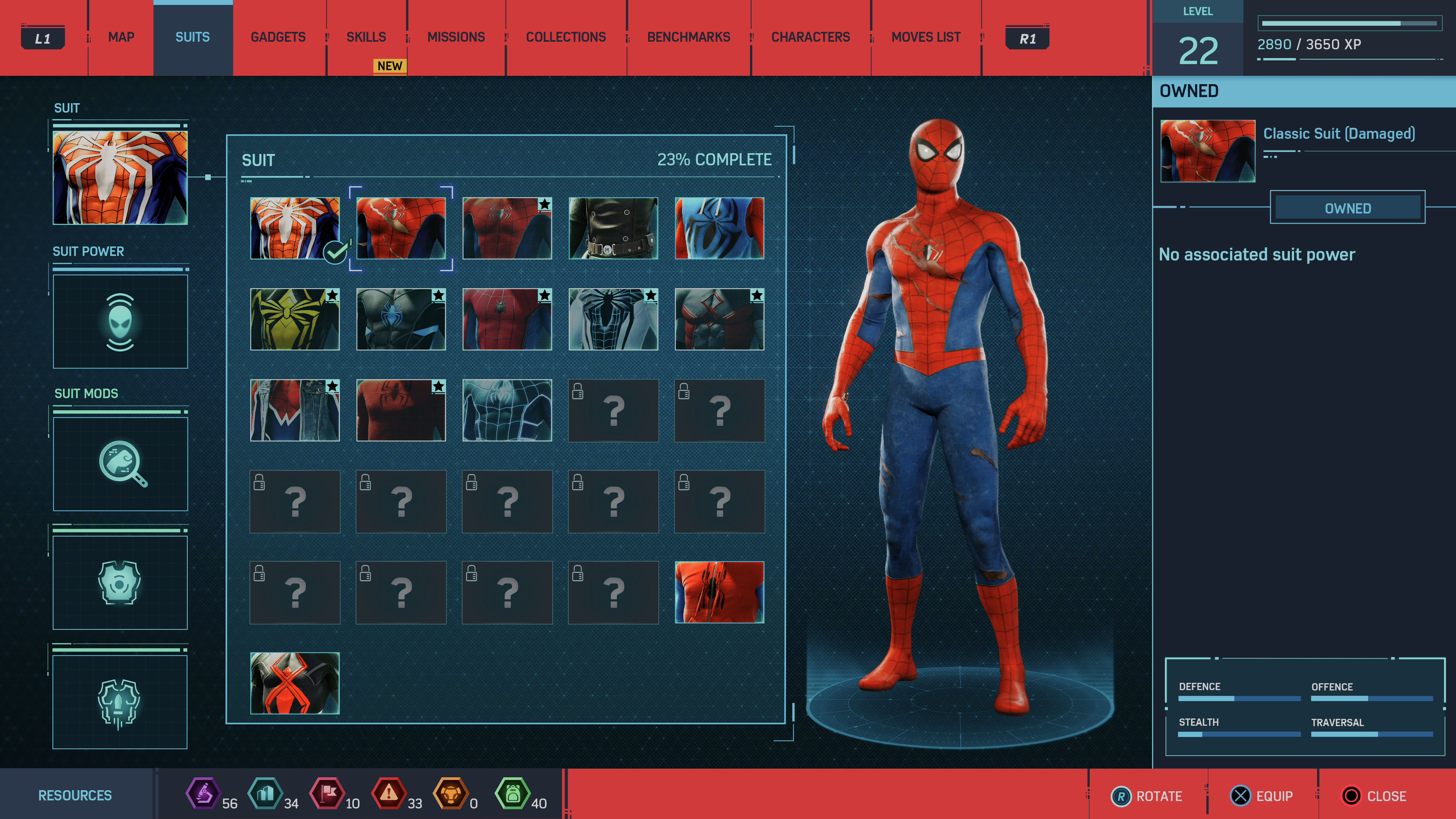Select the red suit with black spider streaks

coord(720,592)
